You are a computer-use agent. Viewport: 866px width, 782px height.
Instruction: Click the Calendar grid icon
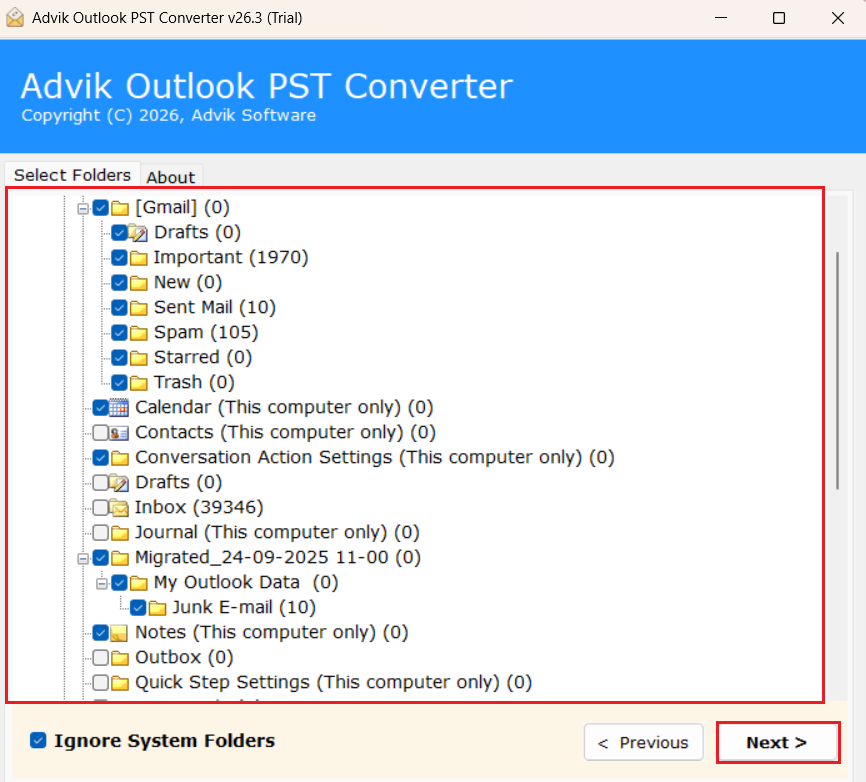119,408
